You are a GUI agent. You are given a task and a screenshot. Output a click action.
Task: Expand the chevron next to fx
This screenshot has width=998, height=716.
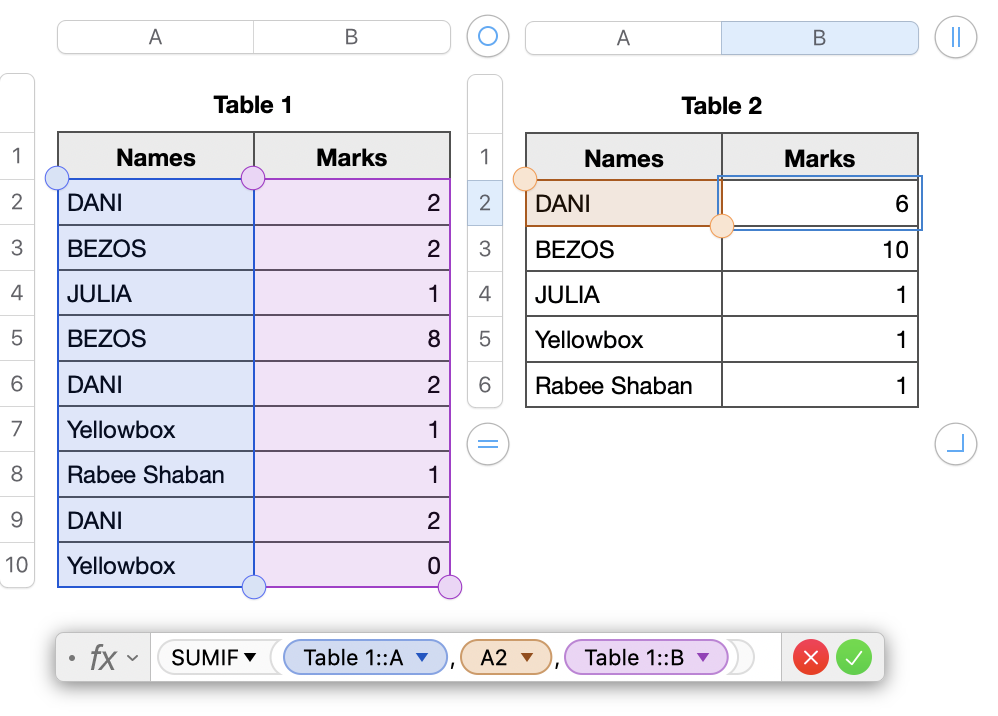(x=133, y=658)
